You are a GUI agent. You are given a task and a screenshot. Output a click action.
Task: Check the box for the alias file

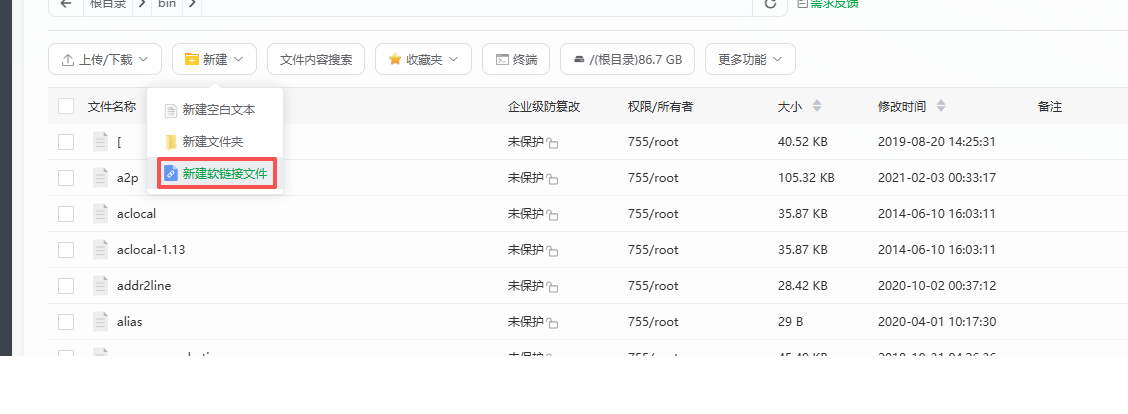coord(66,322)
